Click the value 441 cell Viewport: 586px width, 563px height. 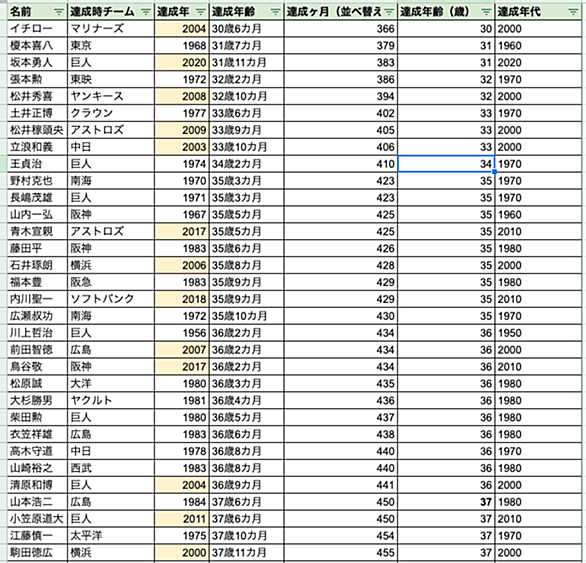point(341,485)
